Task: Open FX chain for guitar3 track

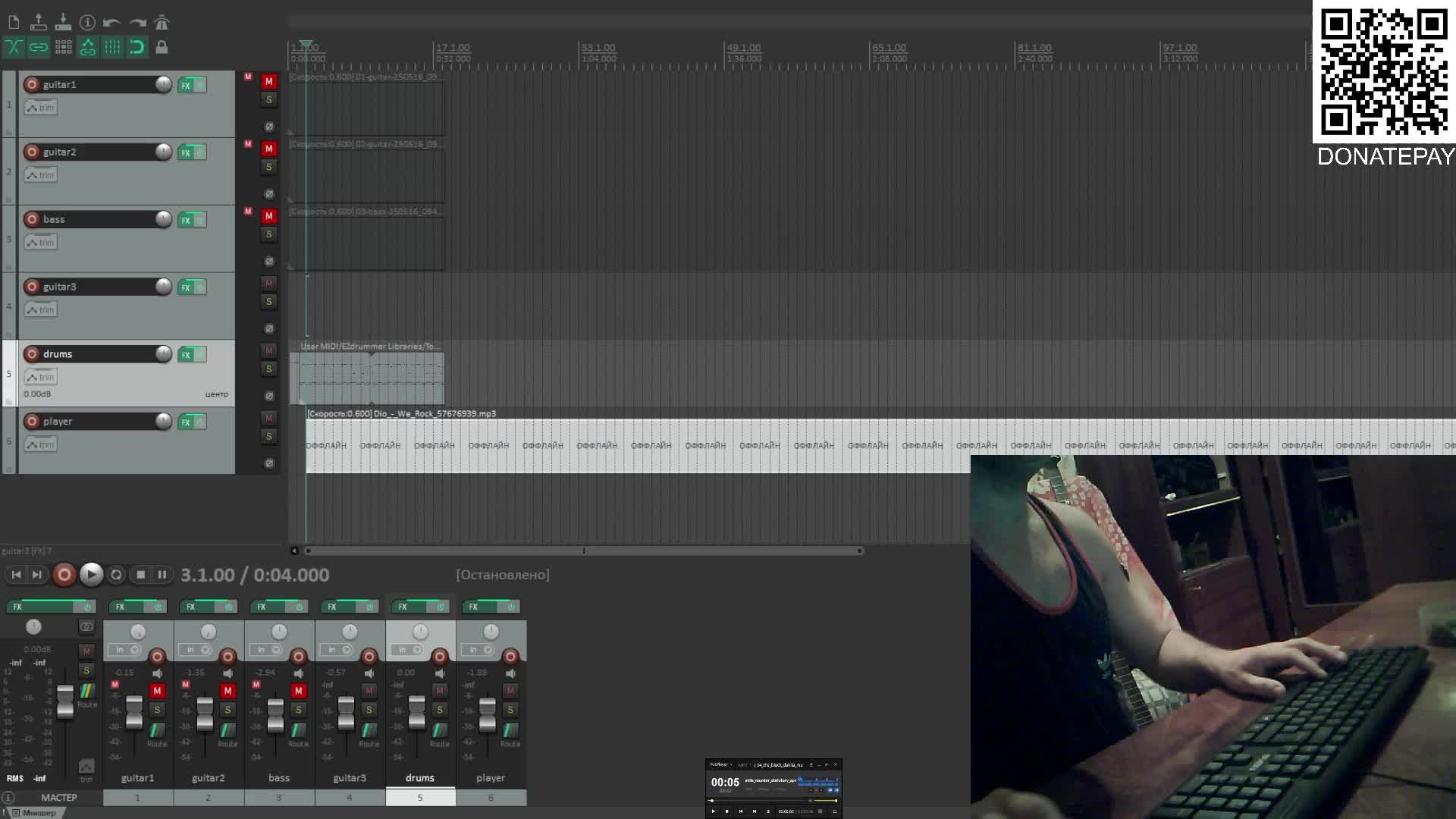Action: click(x=186, y=287)
